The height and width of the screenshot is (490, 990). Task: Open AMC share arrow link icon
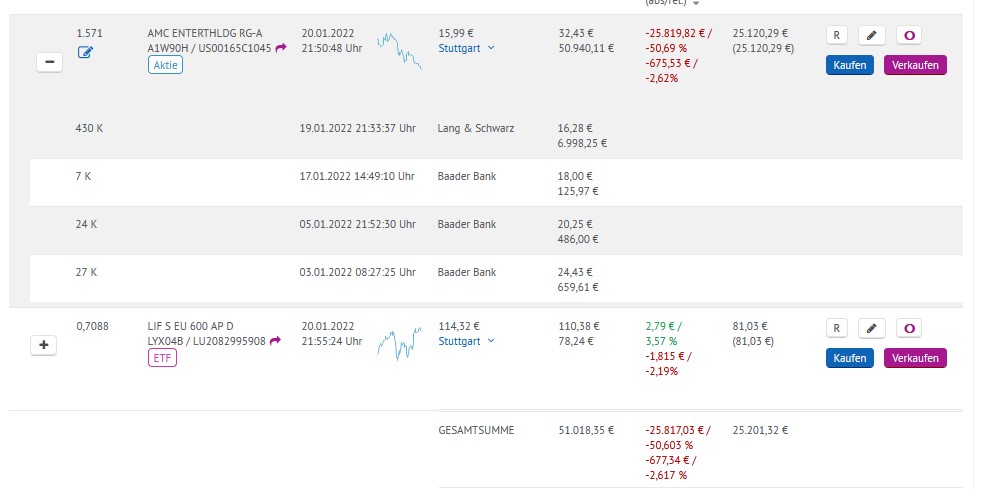point(281,47)
